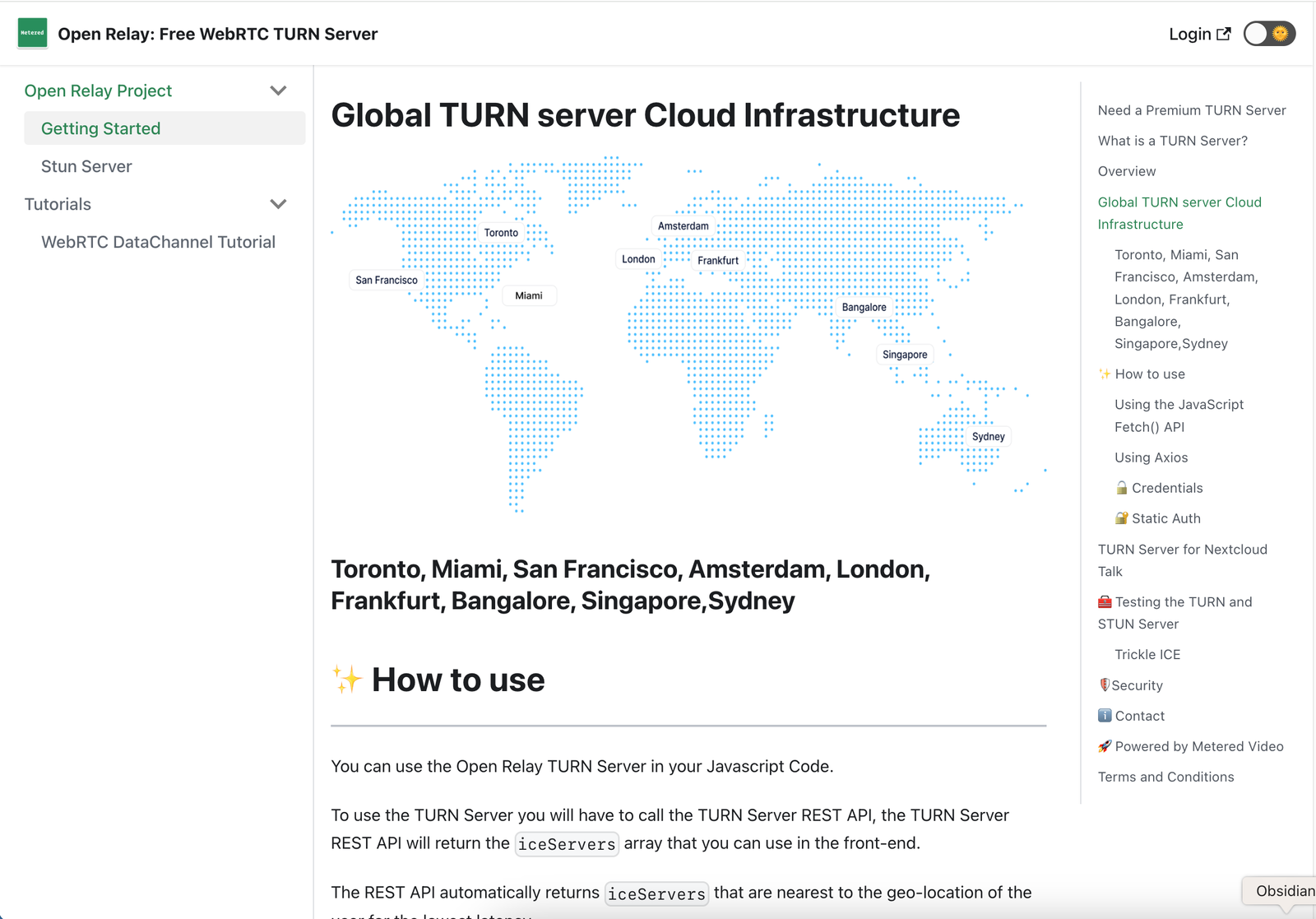This screenshot has width=1316, height=919.
Task: Open the WebRTC DataChannel Tutorial
Action: (x=158, y=242)
